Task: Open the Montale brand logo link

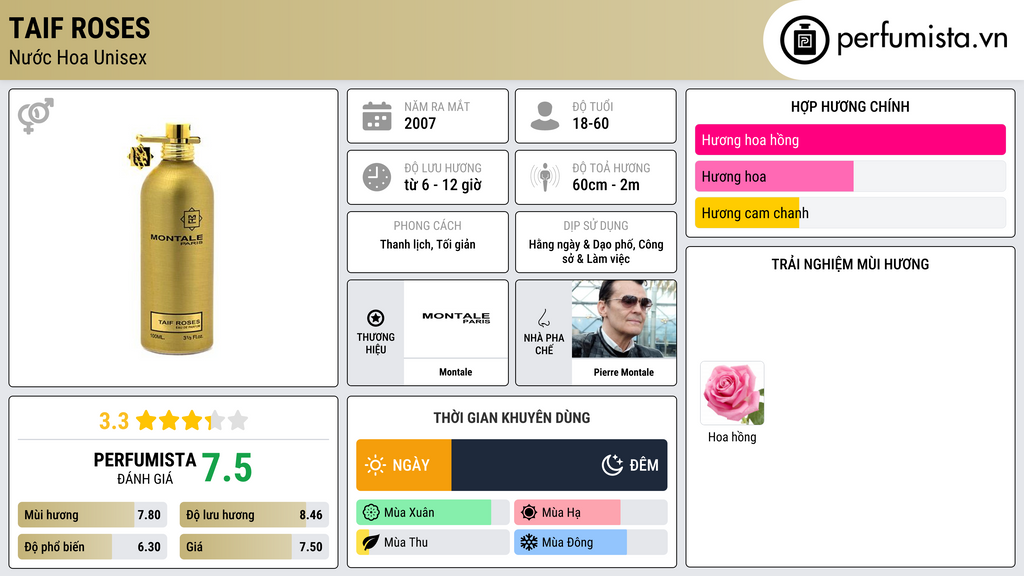Action: tap(456, 319)
